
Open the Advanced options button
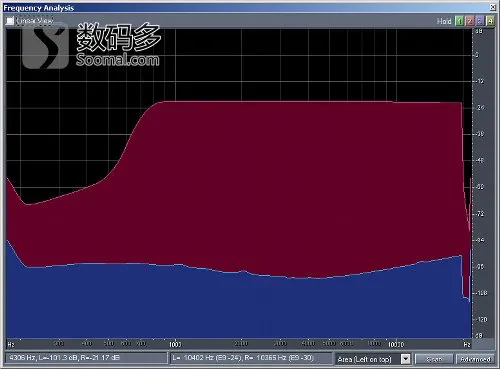coord(475,359)
